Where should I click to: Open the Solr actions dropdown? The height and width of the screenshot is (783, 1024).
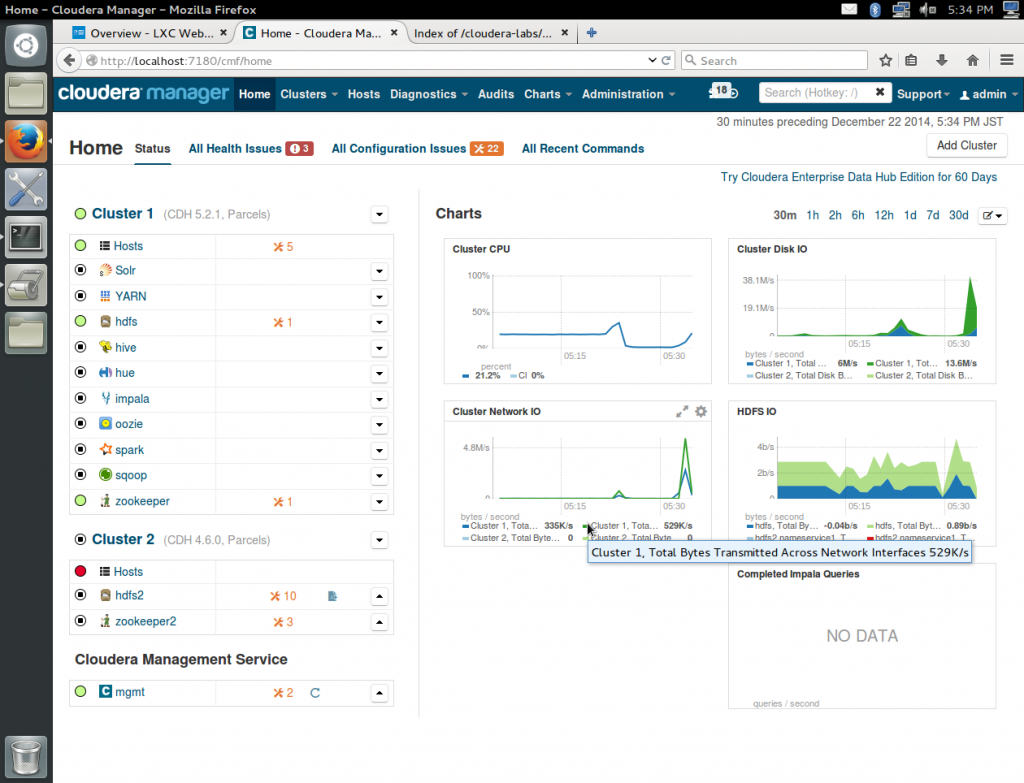[x=379, y=271]
